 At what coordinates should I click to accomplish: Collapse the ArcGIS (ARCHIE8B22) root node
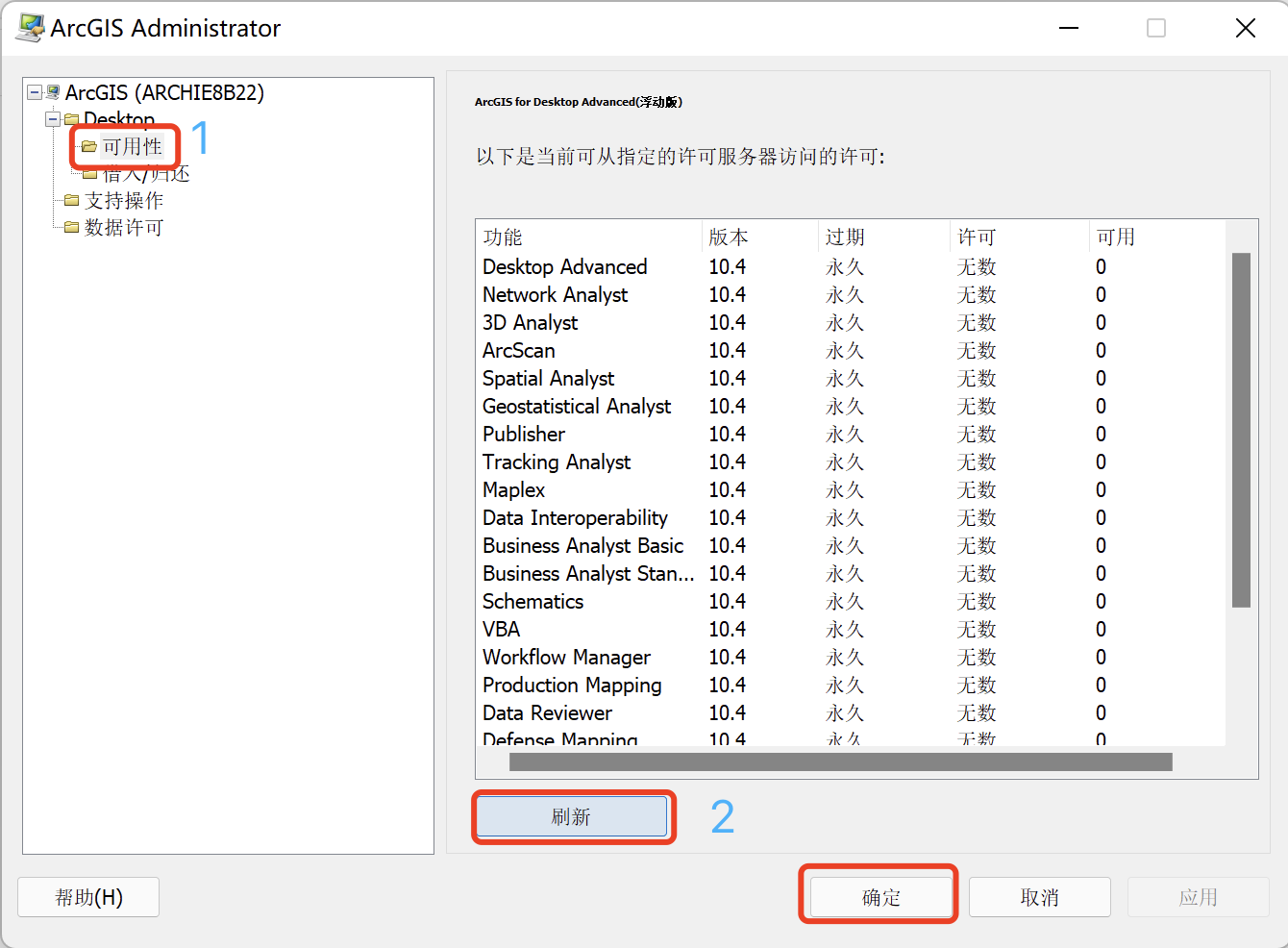click(35, 92)
